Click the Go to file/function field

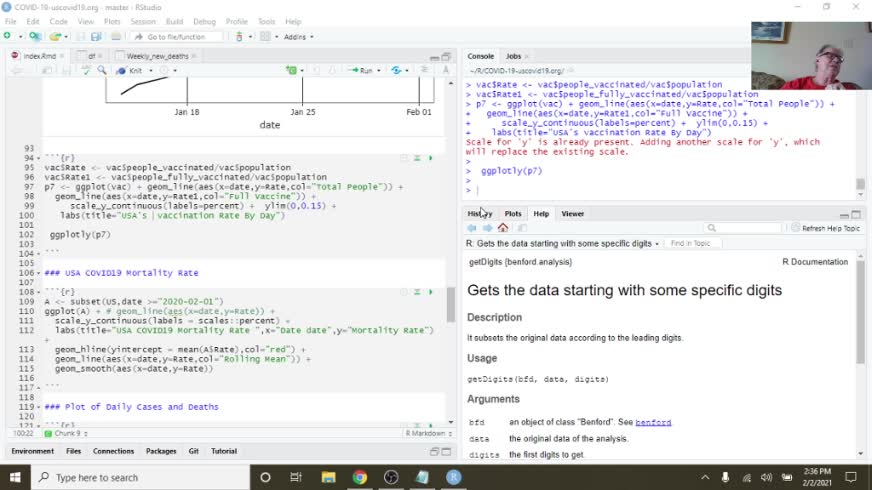(176, 37)
